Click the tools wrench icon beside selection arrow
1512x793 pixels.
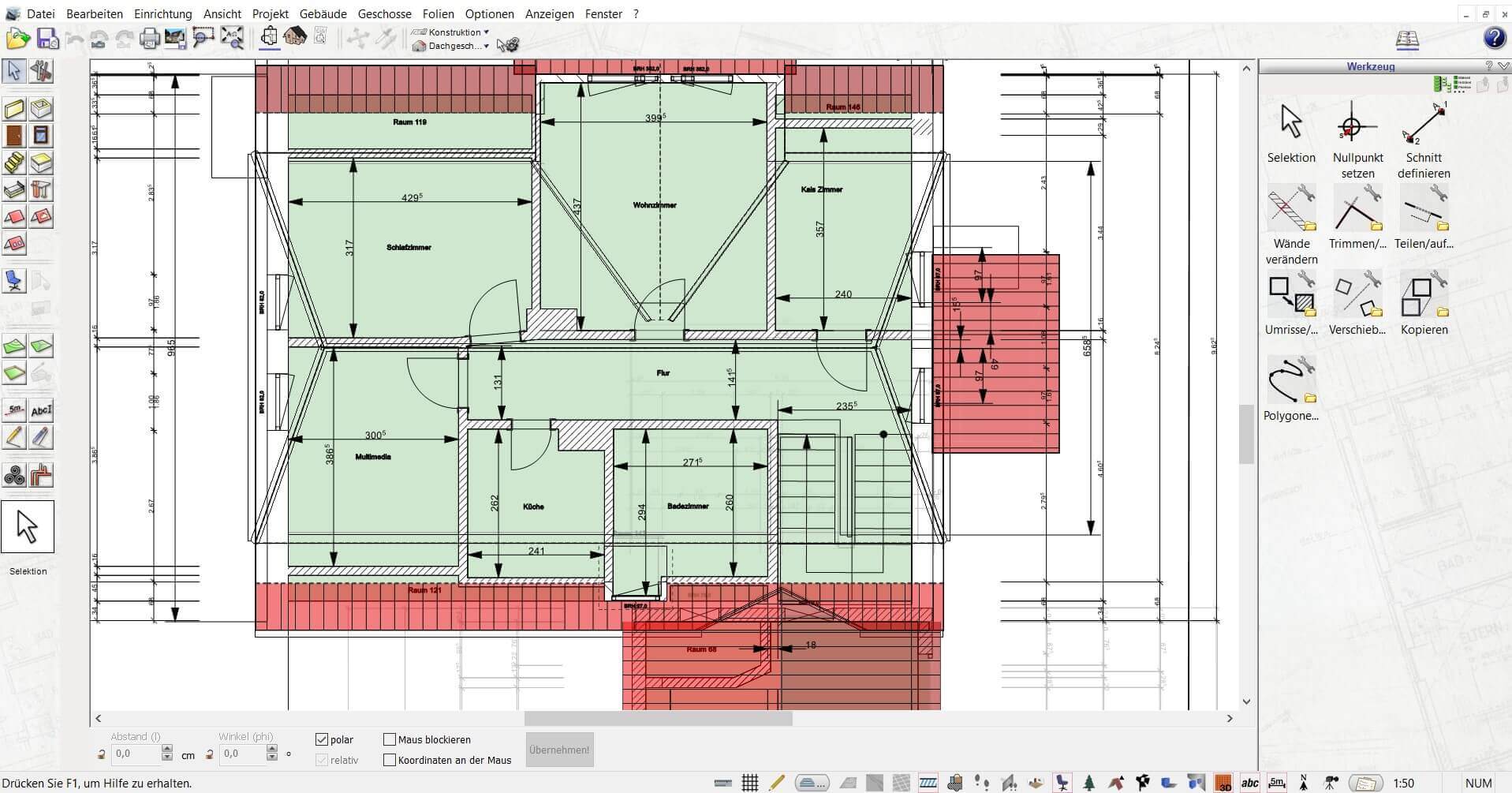tap(41, 71)
